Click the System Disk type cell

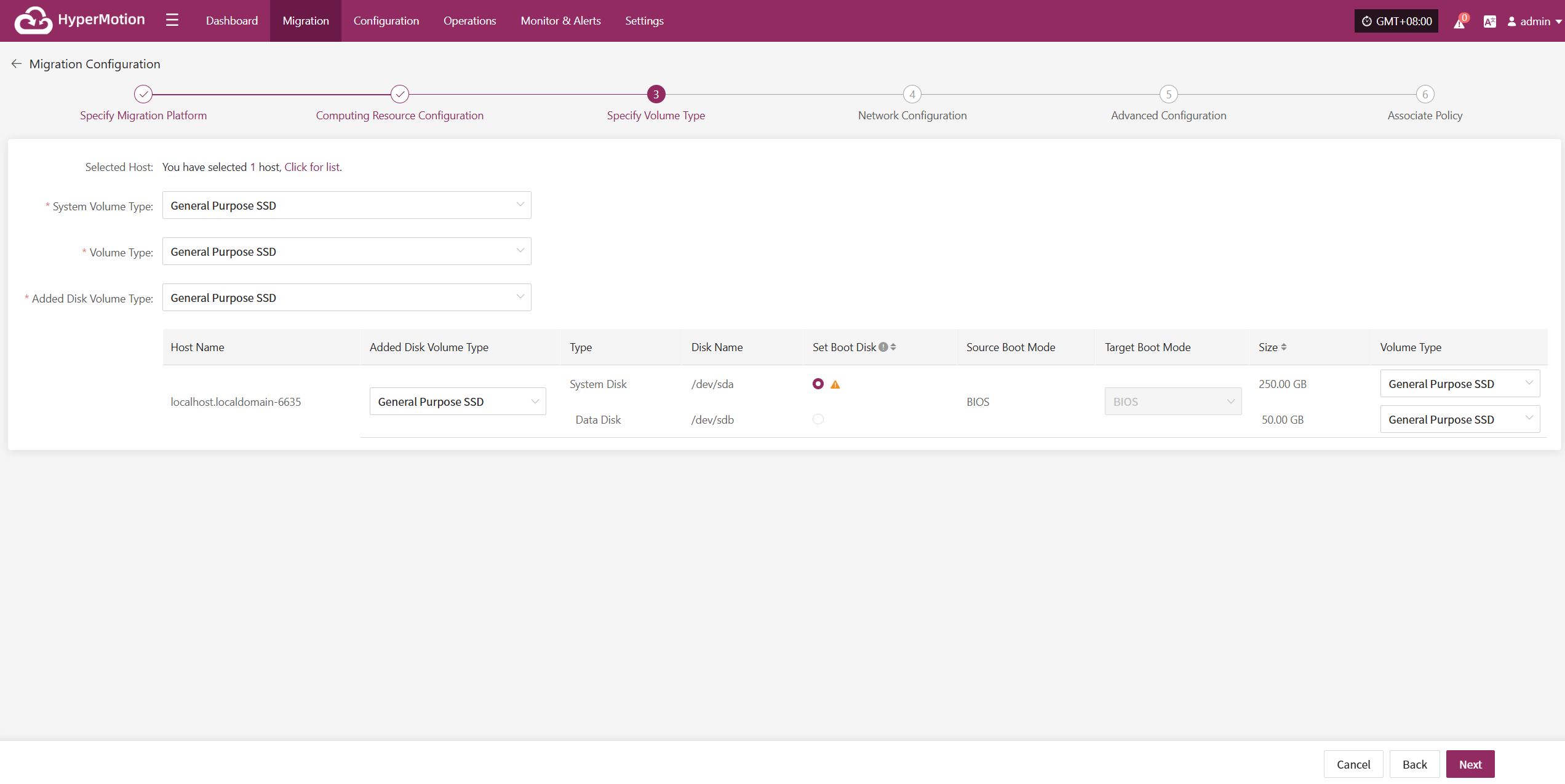click(x=598, y=384)
